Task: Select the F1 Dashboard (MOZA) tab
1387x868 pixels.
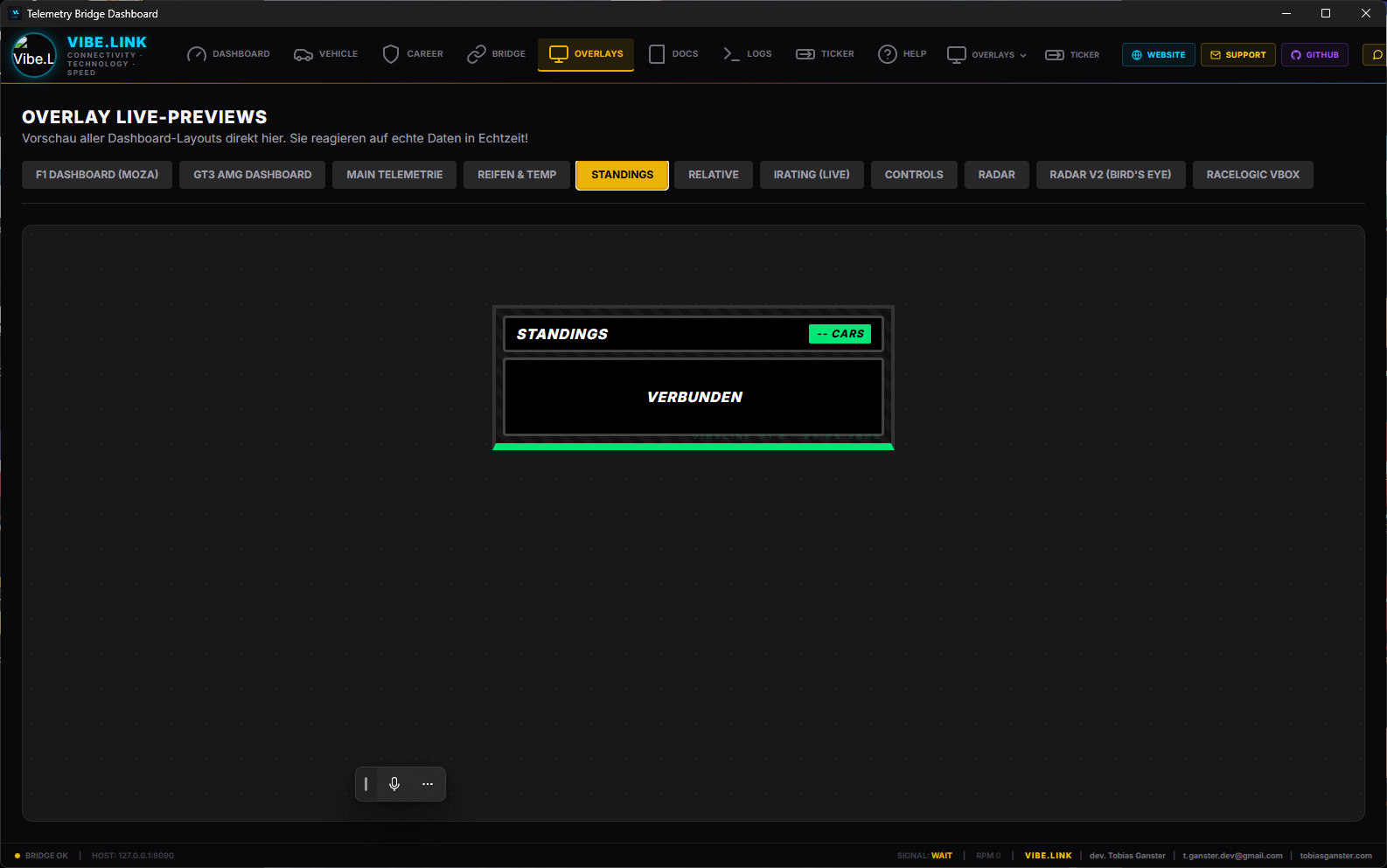Action: (97, 175)
